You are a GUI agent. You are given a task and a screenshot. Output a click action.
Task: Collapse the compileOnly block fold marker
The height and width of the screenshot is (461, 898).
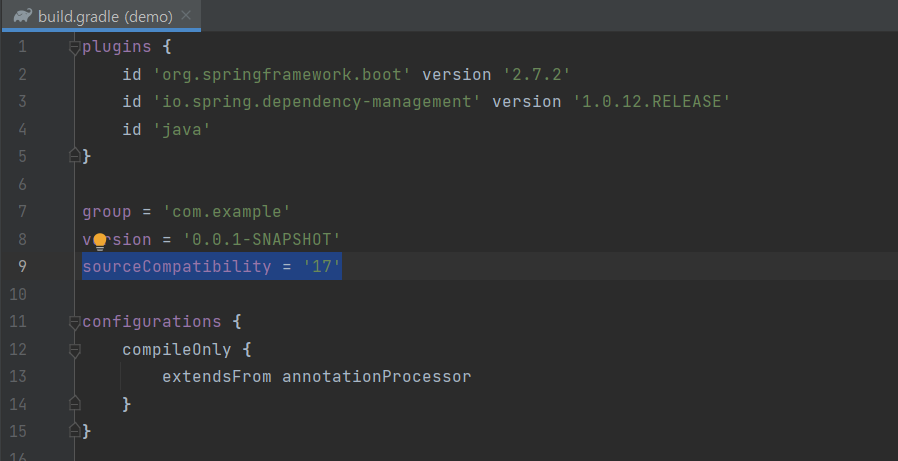click(x=74, y=349)
